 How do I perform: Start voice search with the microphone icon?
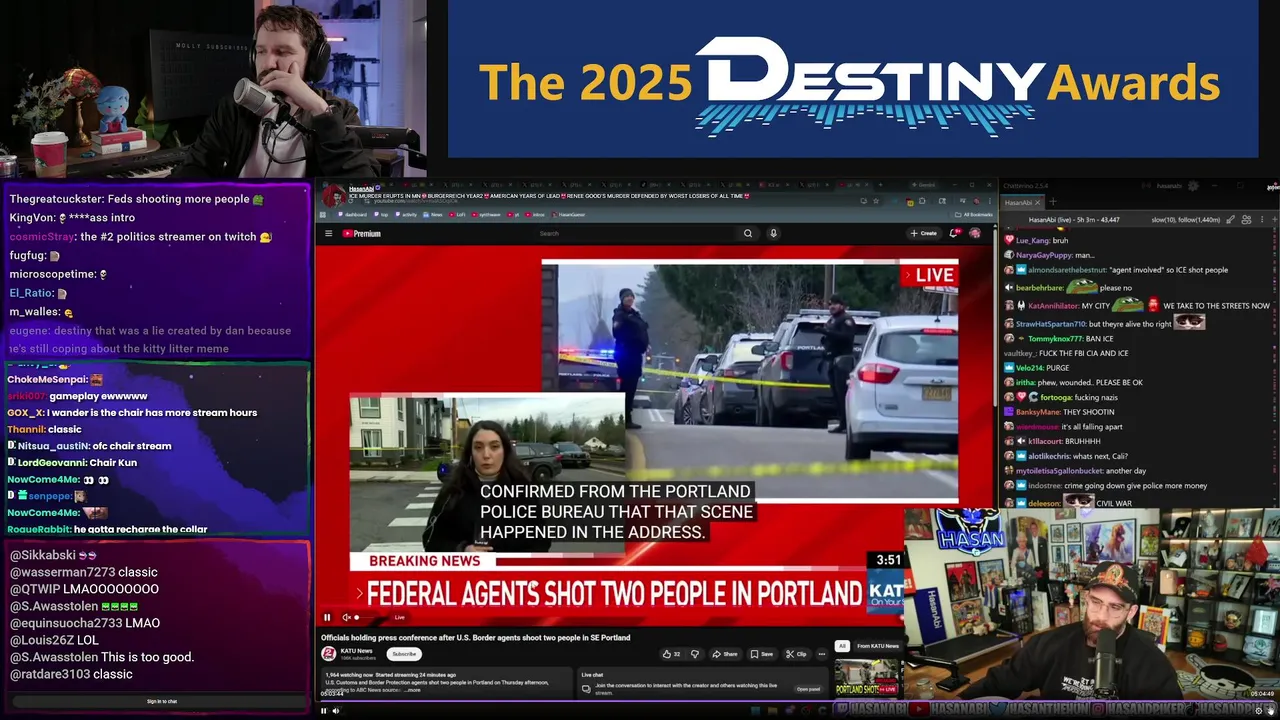[x=773, y=233]
